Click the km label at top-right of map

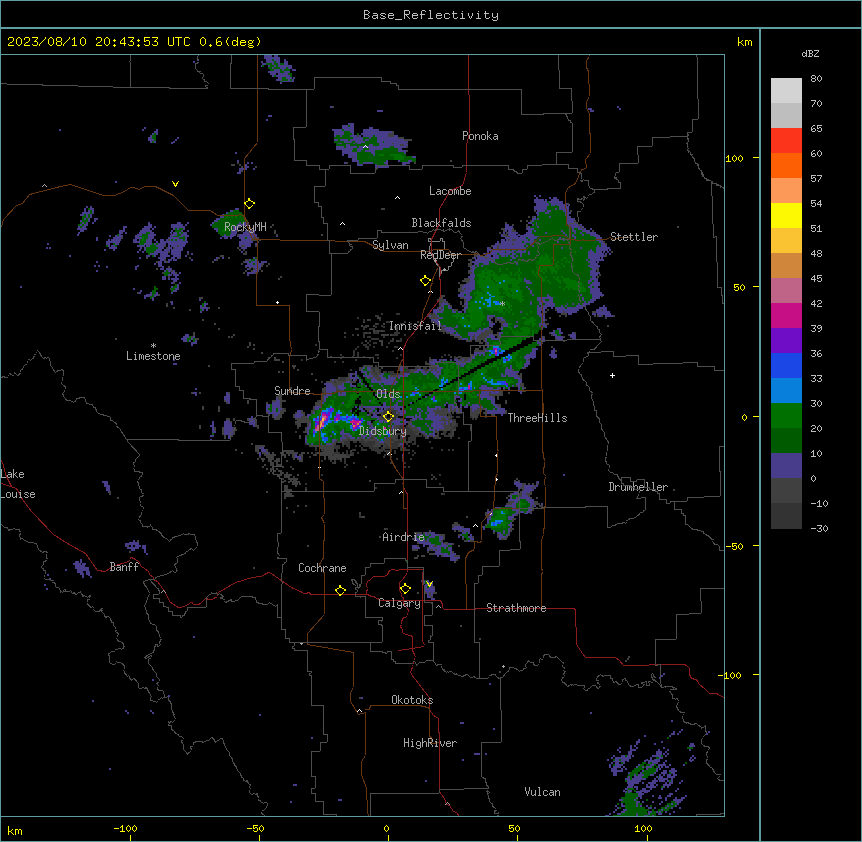point(745,42)
